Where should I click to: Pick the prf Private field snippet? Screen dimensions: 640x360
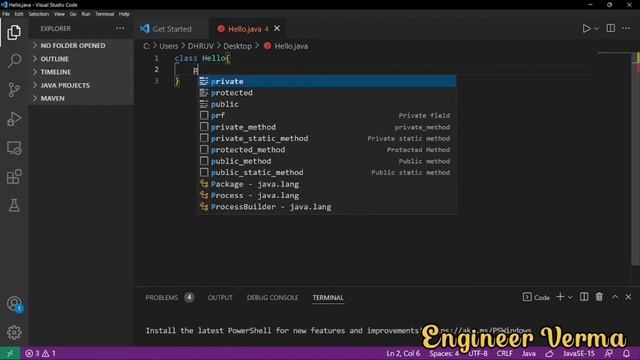327,116
